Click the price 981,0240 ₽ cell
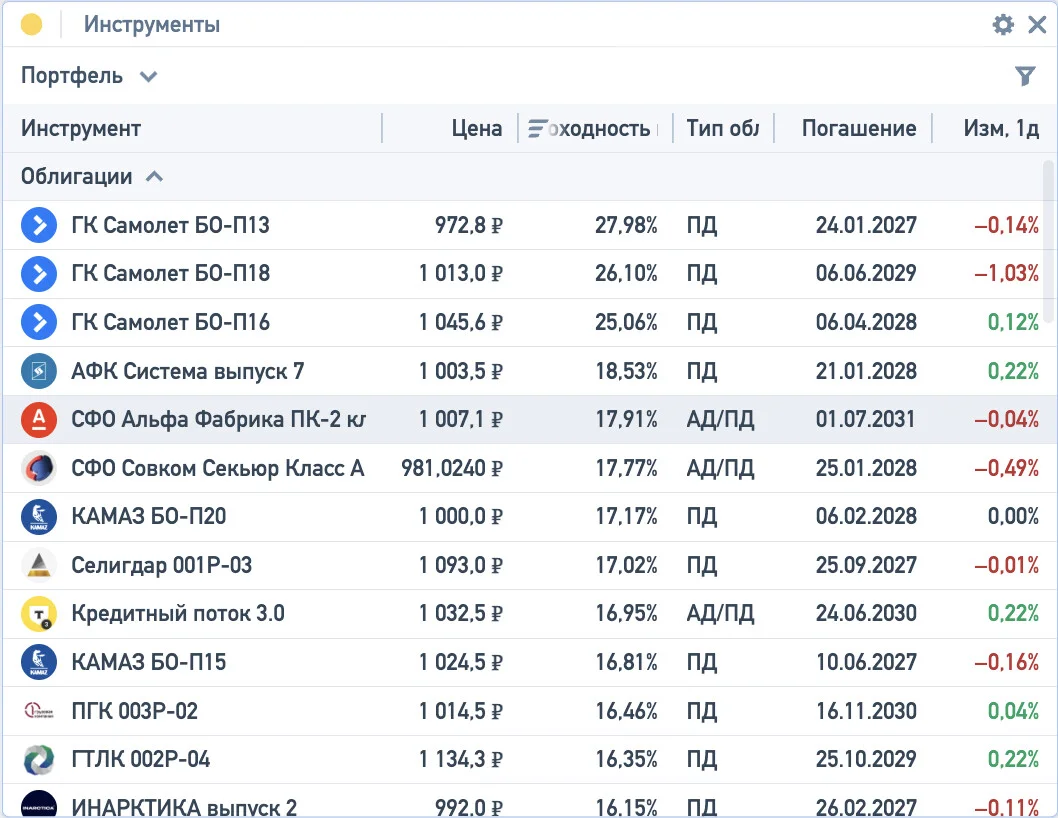The height and width of the screenshot is (818, 1058). click(x=452, y=468)
